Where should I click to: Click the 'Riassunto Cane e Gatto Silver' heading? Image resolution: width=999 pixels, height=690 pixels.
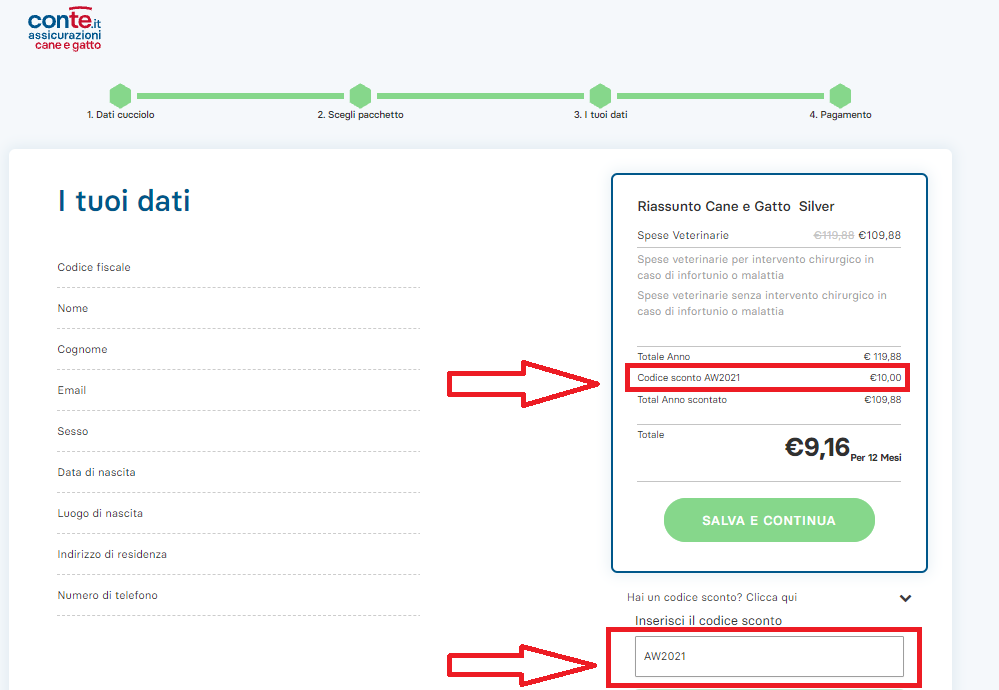tap(736, 206)
